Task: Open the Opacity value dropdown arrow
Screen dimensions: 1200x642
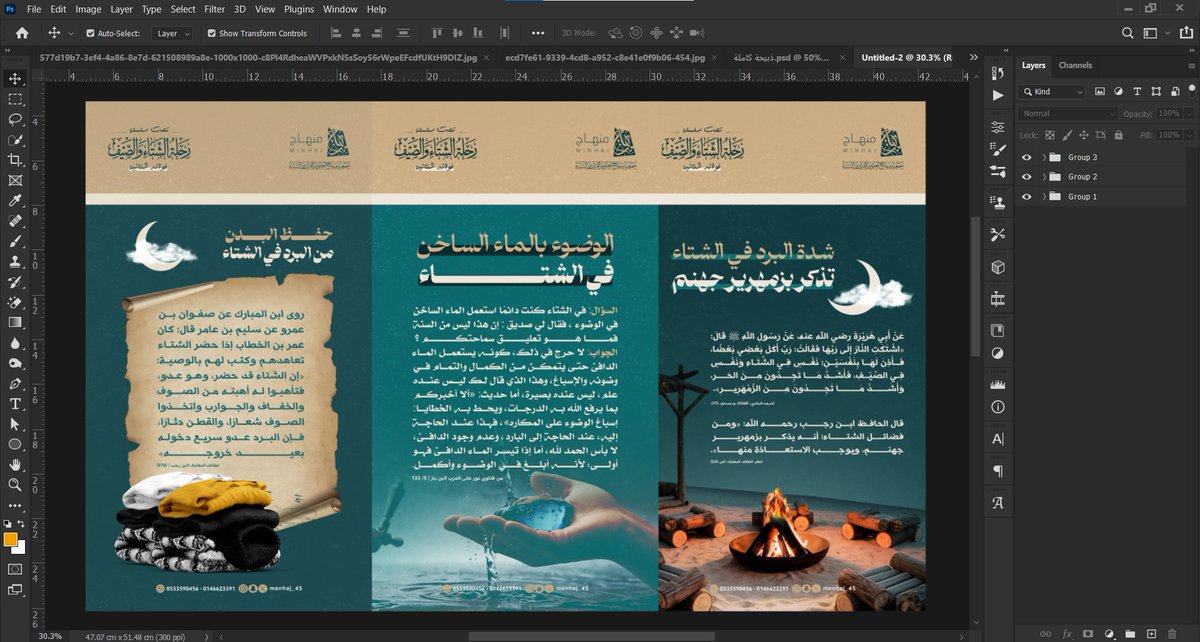Action: point(1187,114)
